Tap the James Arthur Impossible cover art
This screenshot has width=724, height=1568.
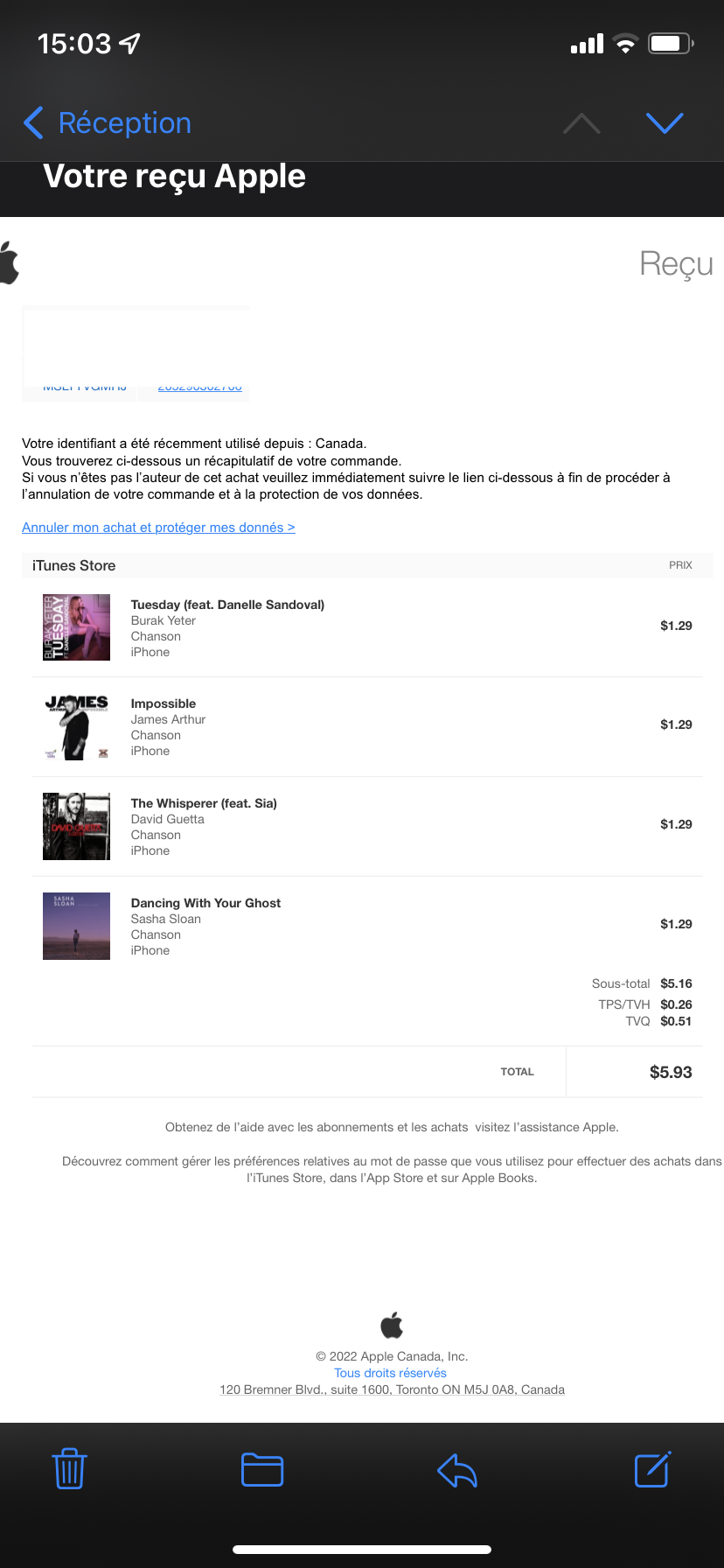pyautogui.click(x=77, y=726)
